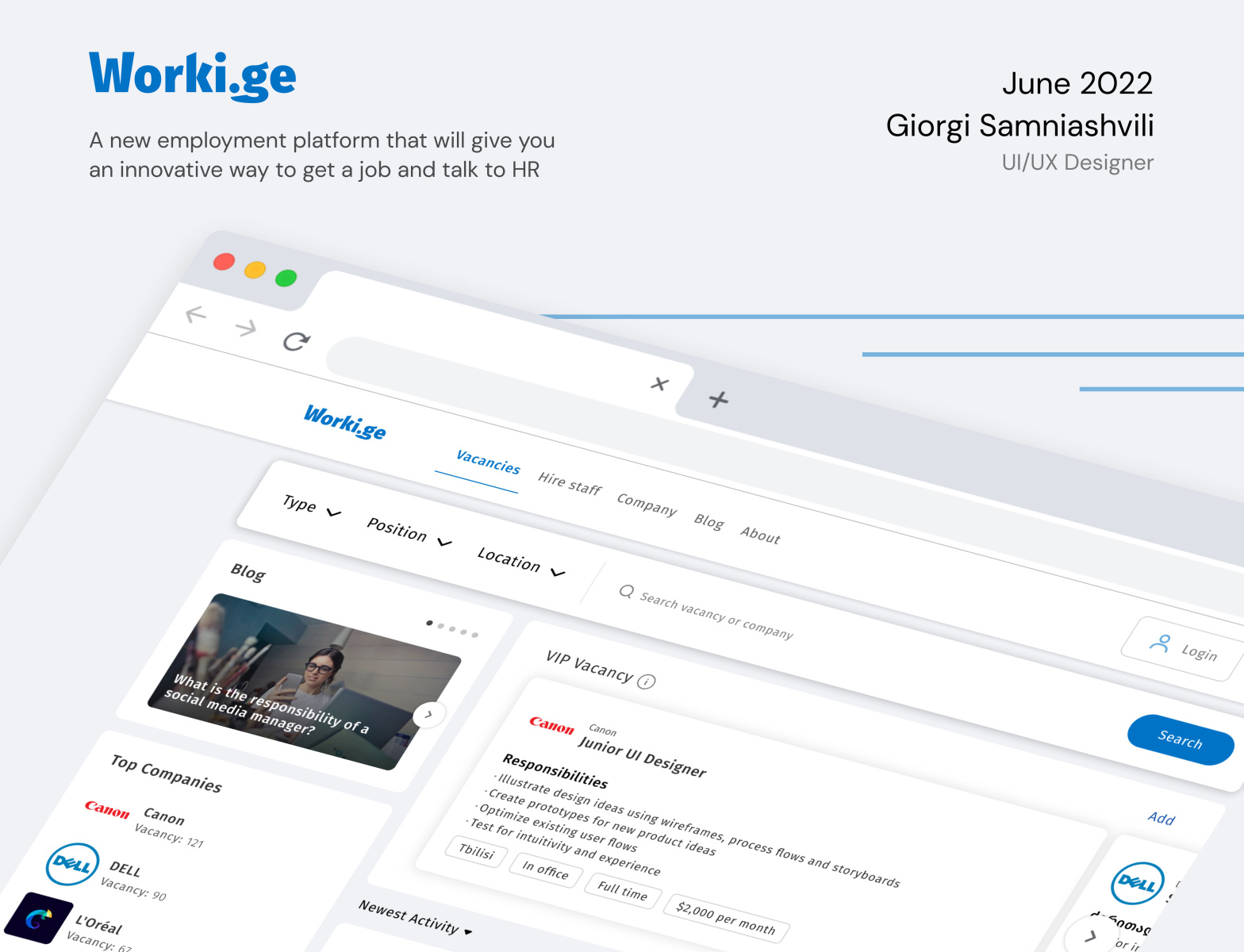Click the Worki.ge logo in the site header
The width and height of the screenshot is (1244, 952).
[345, 422]
